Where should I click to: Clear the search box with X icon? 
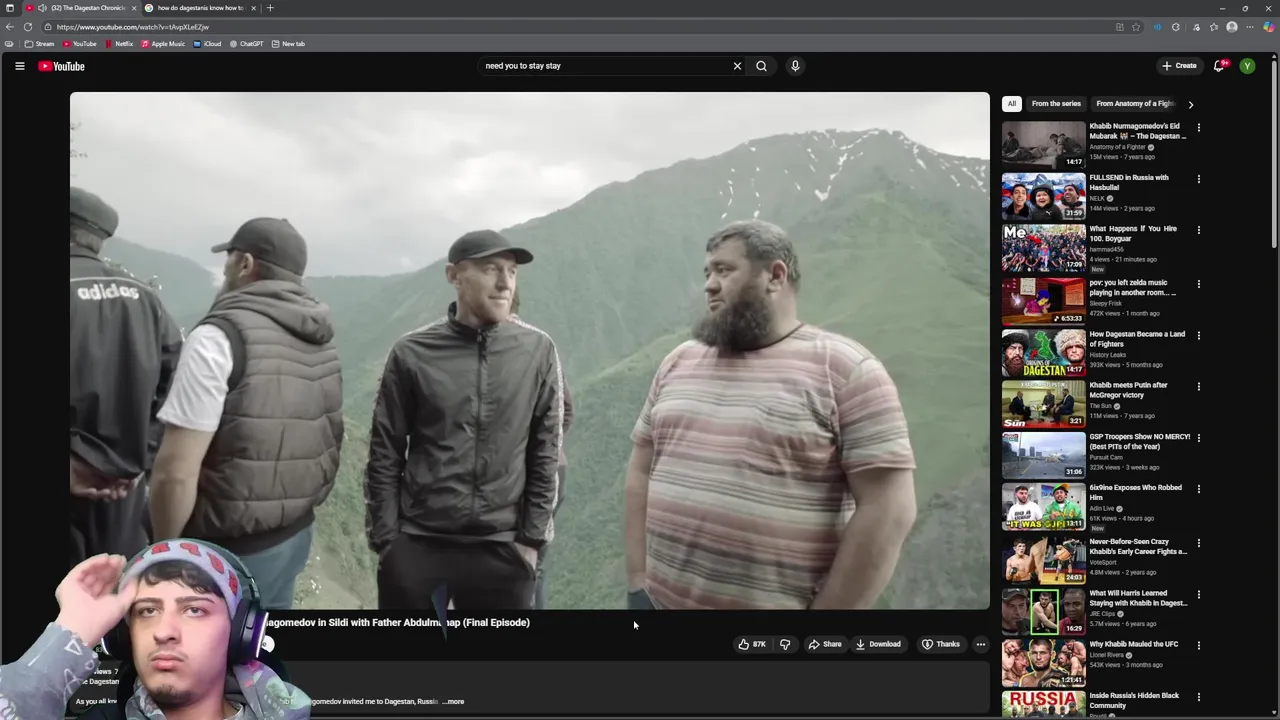(737, 66)
